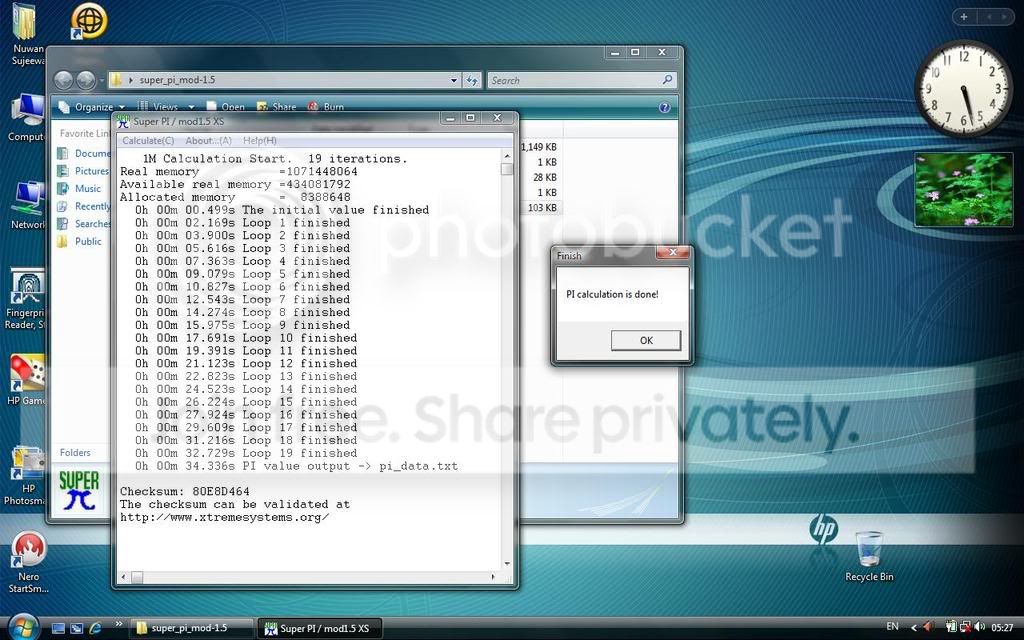Click the Super PI vertical scrollbar down arrow
Screen dimensions: 1024x640
507,564
